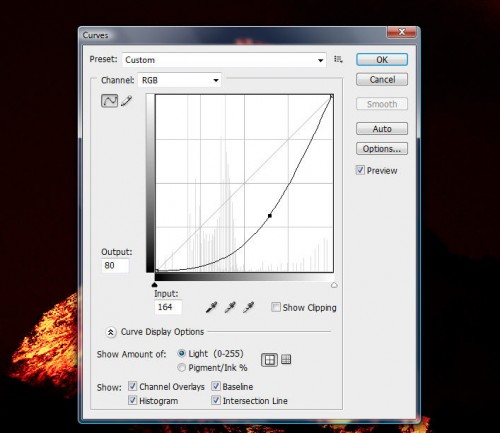
Task: Close the Curves dialog
Action: point(402,32)
